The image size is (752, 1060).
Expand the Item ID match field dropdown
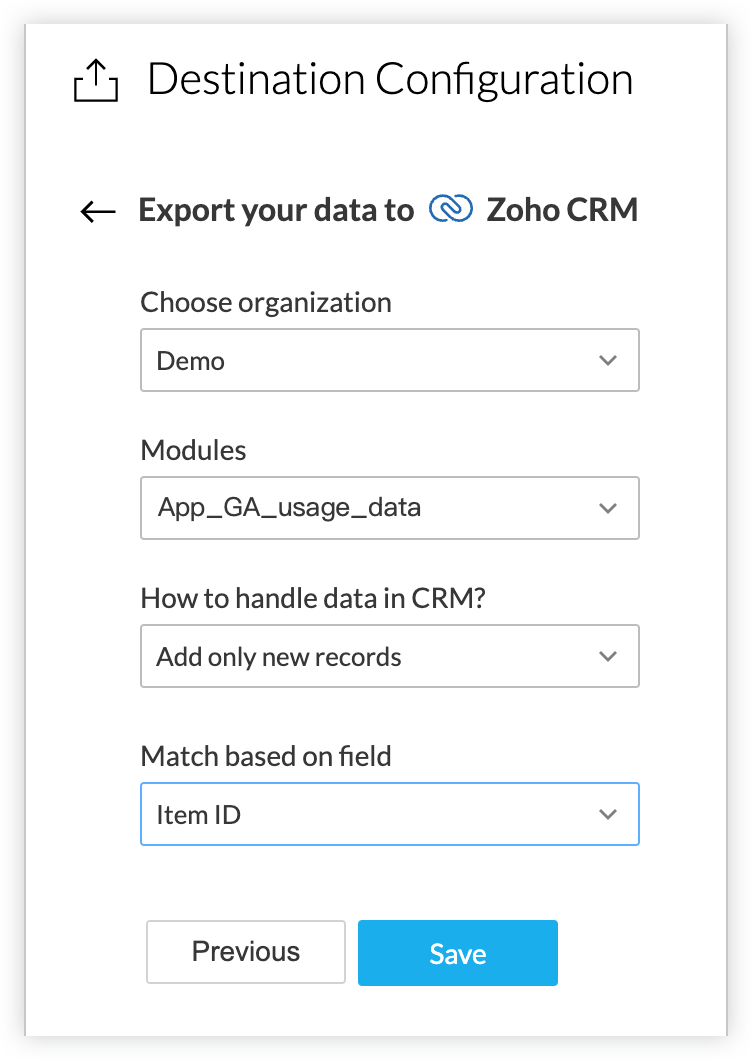389,815
